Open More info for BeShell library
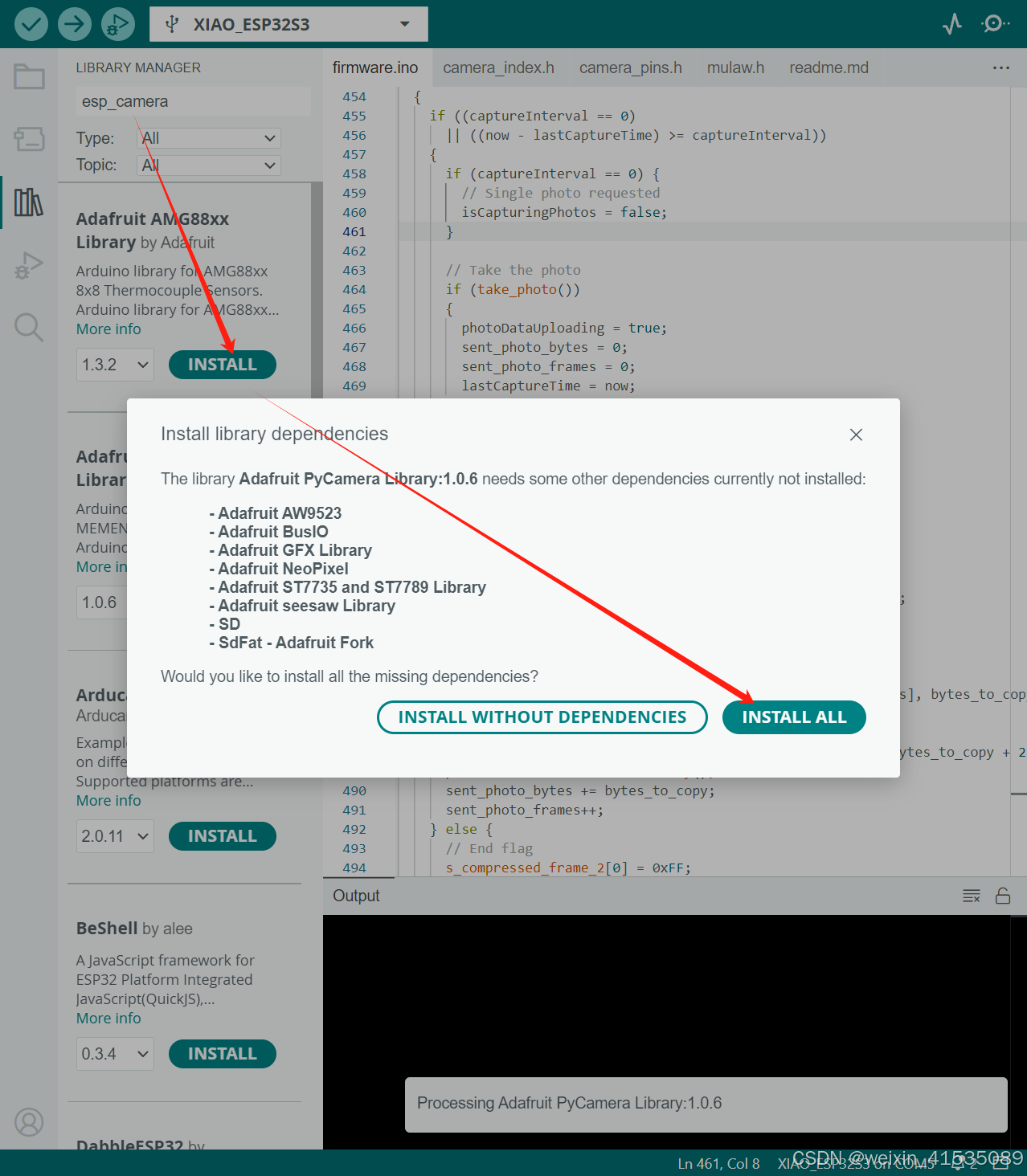This screenshot has height=1176, width=1027. [x=108, y=1019]
